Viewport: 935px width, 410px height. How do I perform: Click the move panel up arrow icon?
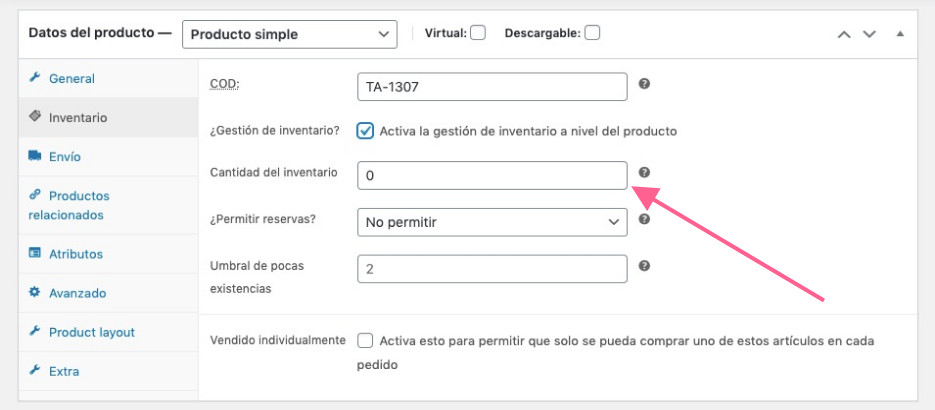click(844, 34)
